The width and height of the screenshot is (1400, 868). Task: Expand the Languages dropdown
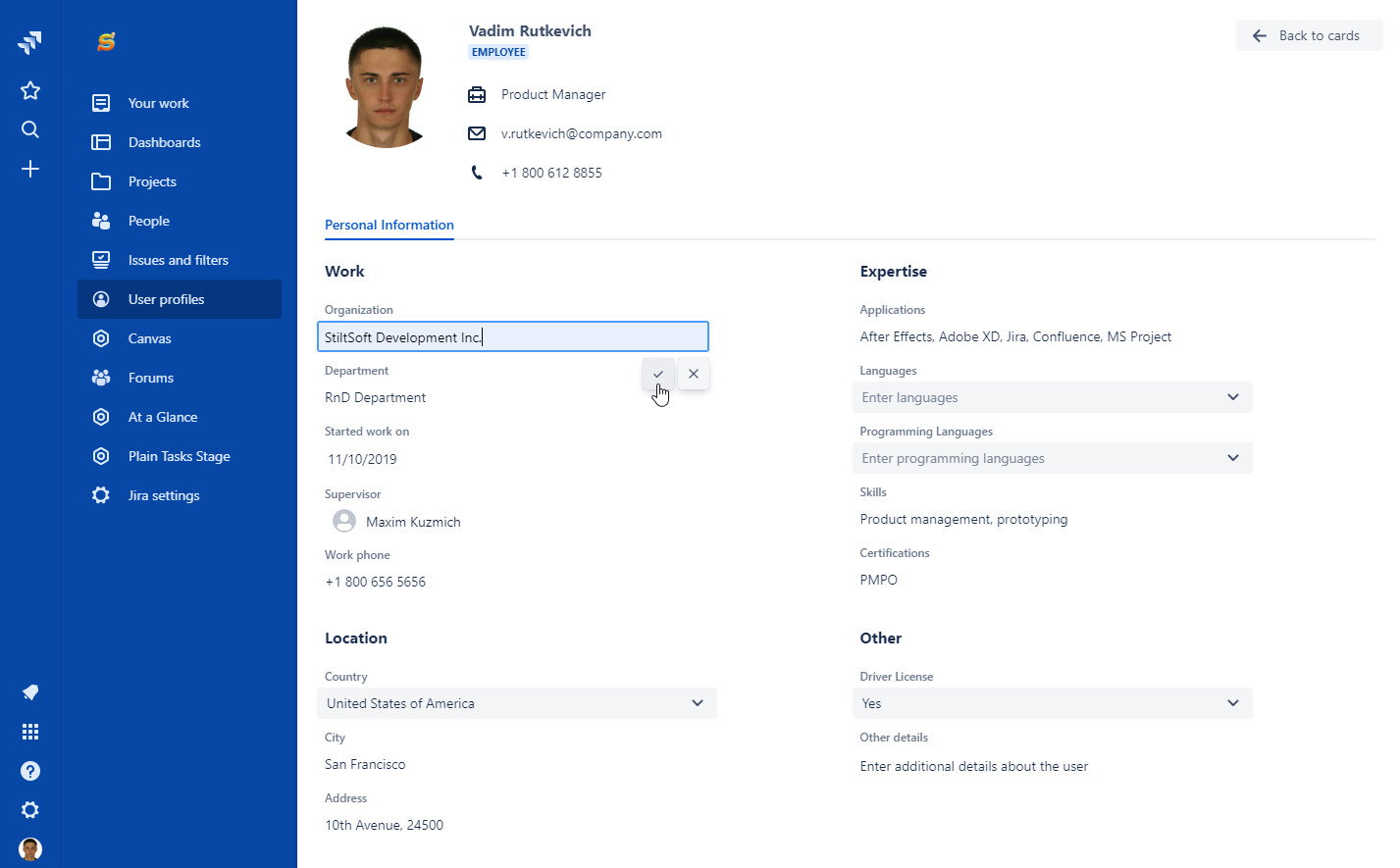point(1232,397)
